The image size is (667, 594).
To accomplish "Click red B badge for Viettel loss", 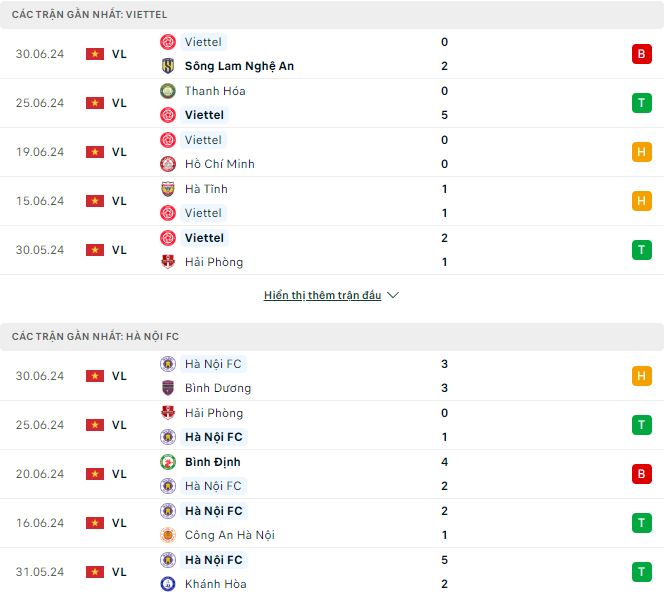I will click(x=641, y=54).
